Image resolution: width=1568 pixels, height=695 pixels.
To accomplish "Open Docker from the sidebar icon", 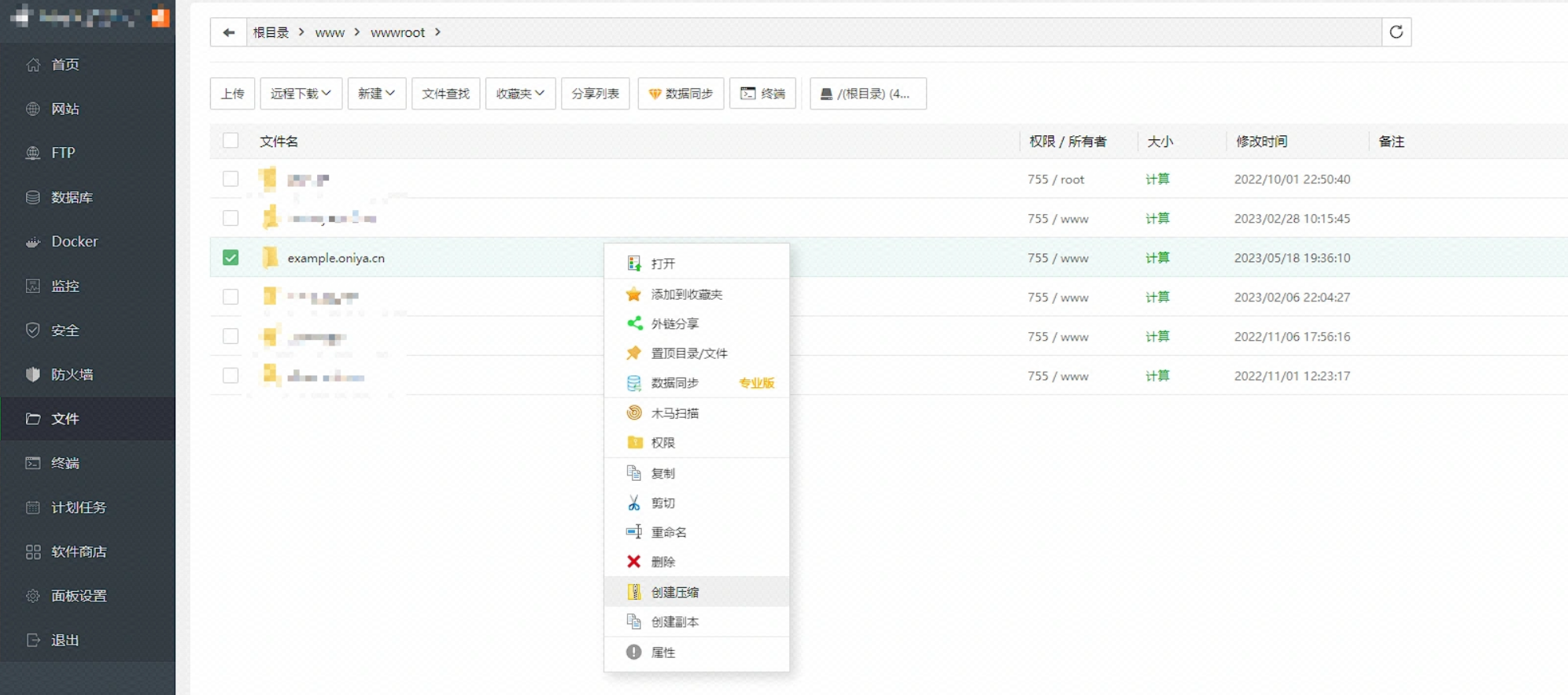I will tap(33, 242).
